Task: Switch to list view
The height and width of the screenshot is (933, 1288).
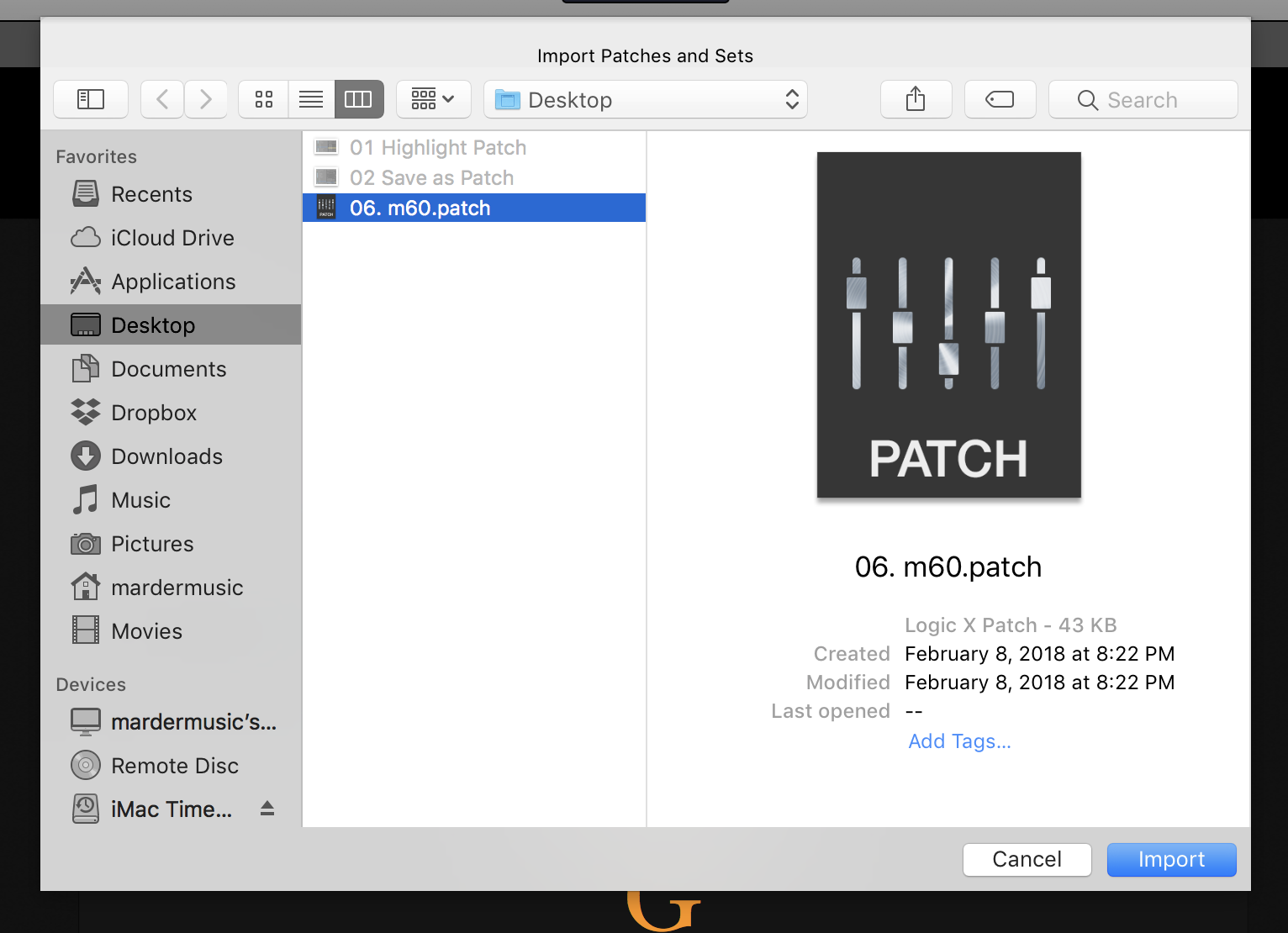Action: [311, 99]
